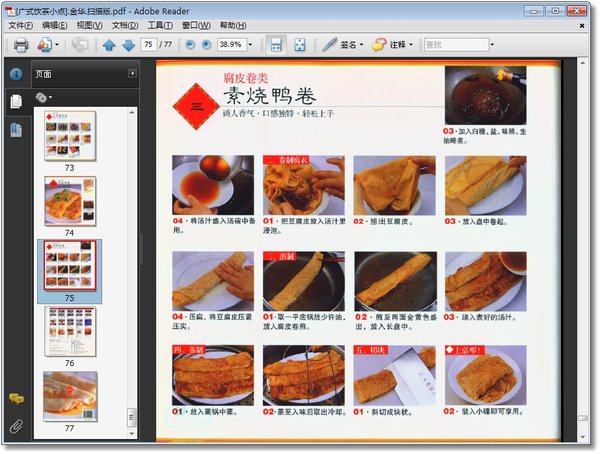Zoom in using the plus button
The image size is (600, 454).
[x=206, y=45]
